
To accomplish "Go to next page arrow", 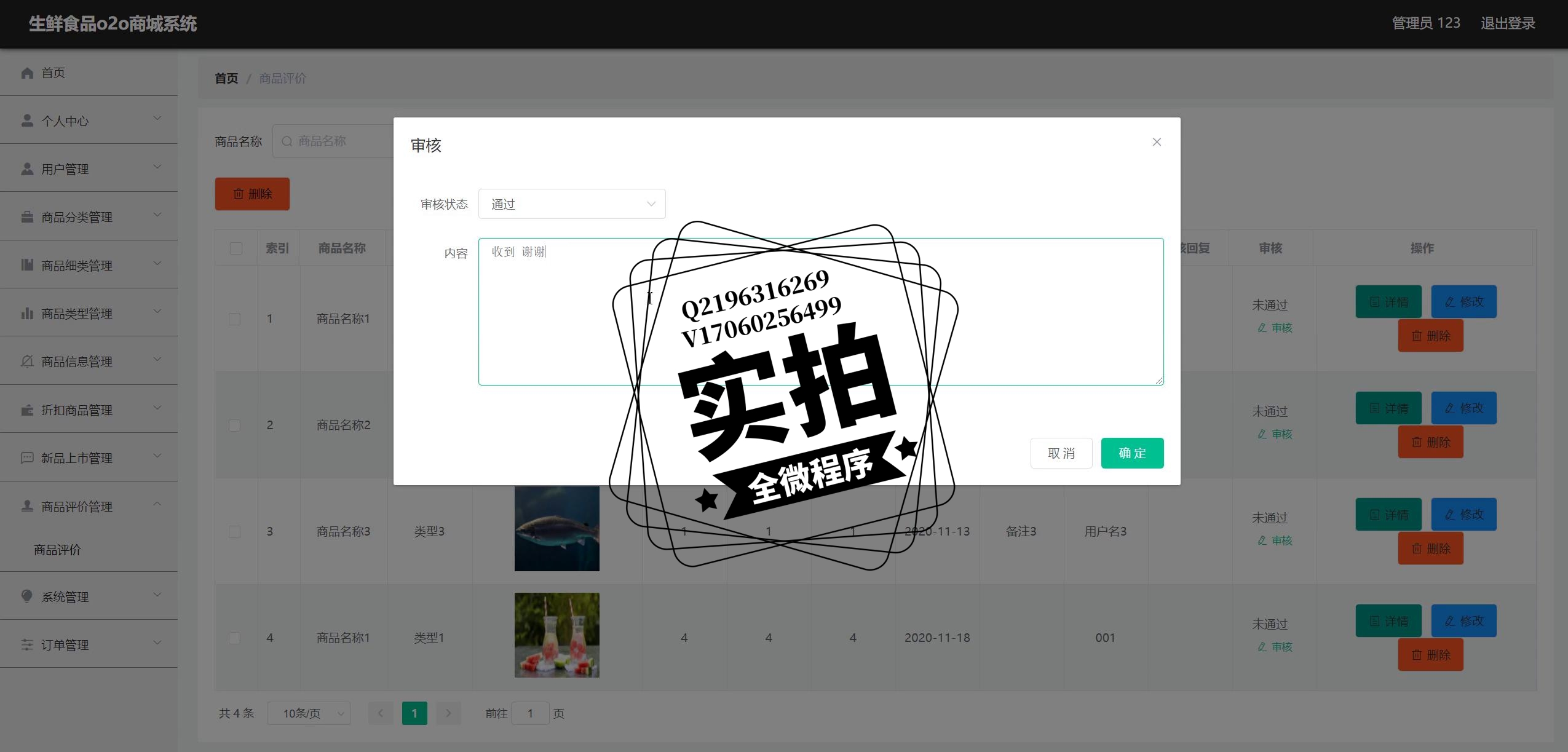I will [448, 713].
